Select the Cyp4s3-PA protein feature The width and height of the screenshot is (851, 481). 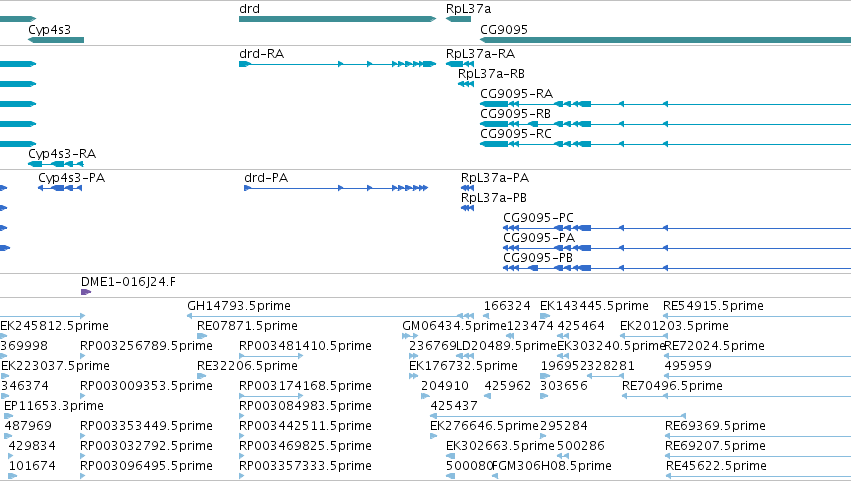[60, 188]
